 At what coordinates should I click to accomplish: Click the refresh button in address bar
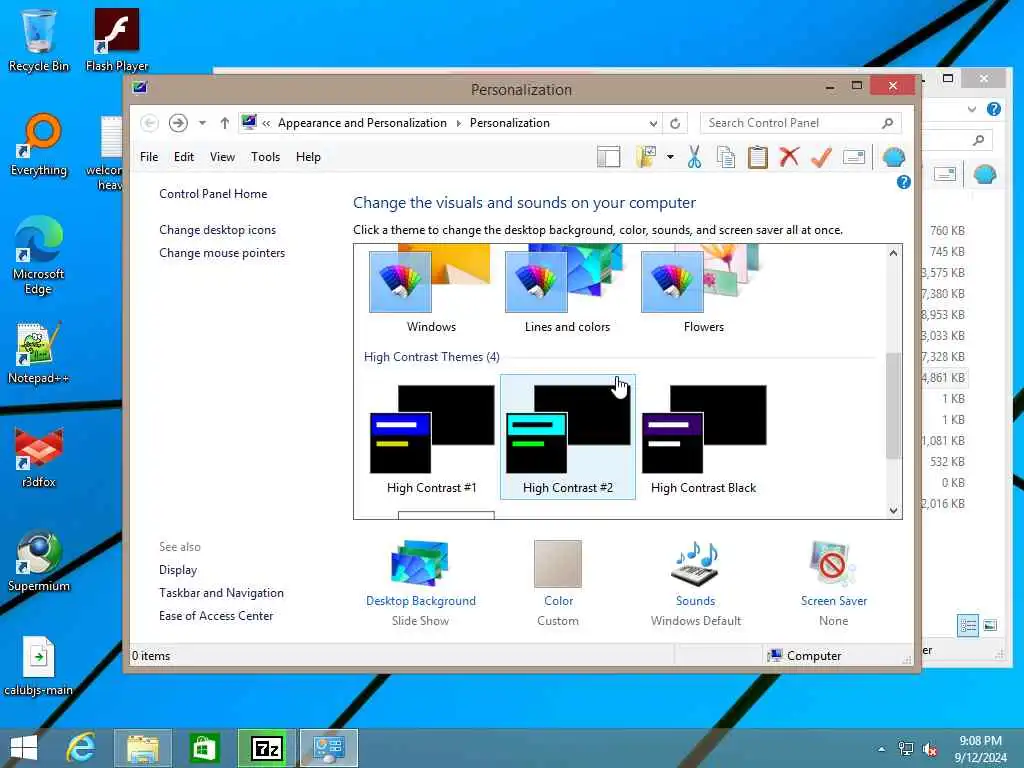tap(675, 123)
